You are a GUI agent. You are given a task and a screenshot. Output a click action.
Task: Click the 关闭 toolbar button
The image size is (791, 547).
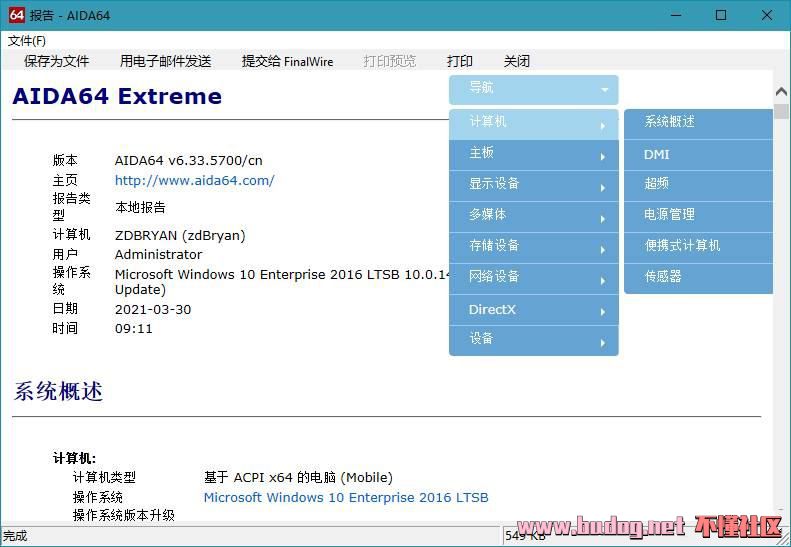517,61
